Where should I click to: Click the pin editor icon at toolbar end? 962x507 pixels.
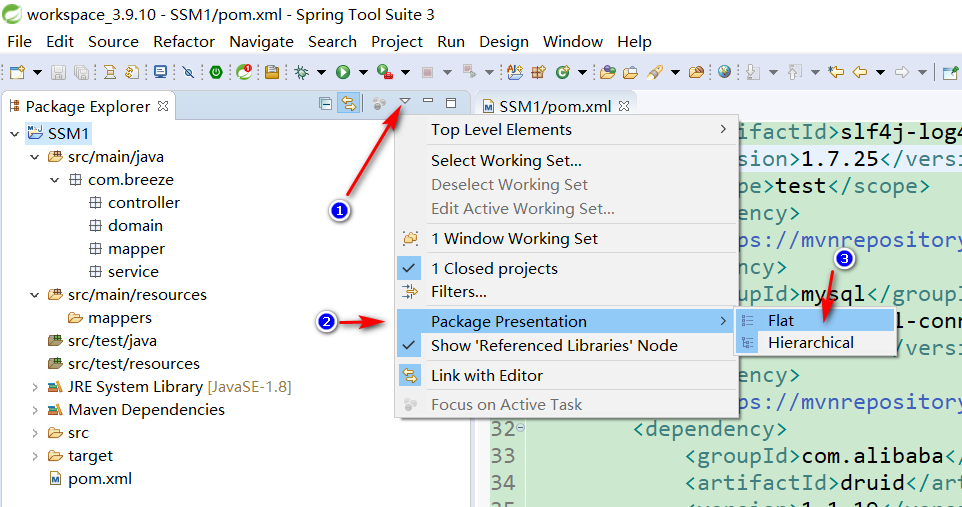(x=950, y=72)
